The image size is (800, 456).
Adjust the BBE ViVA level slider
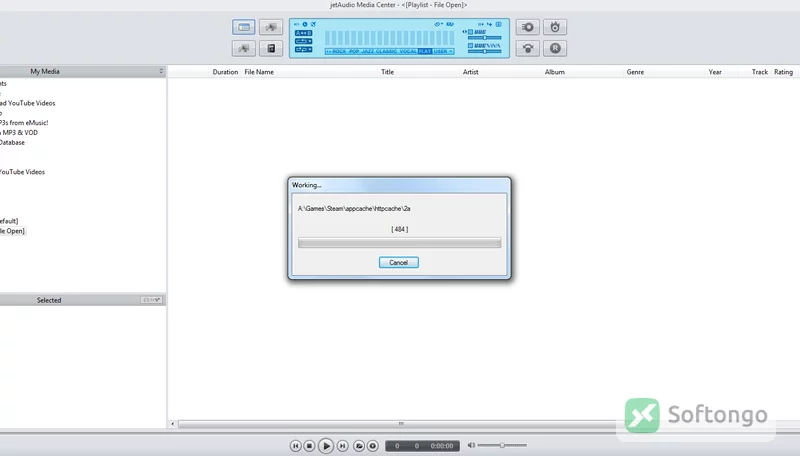484,51
